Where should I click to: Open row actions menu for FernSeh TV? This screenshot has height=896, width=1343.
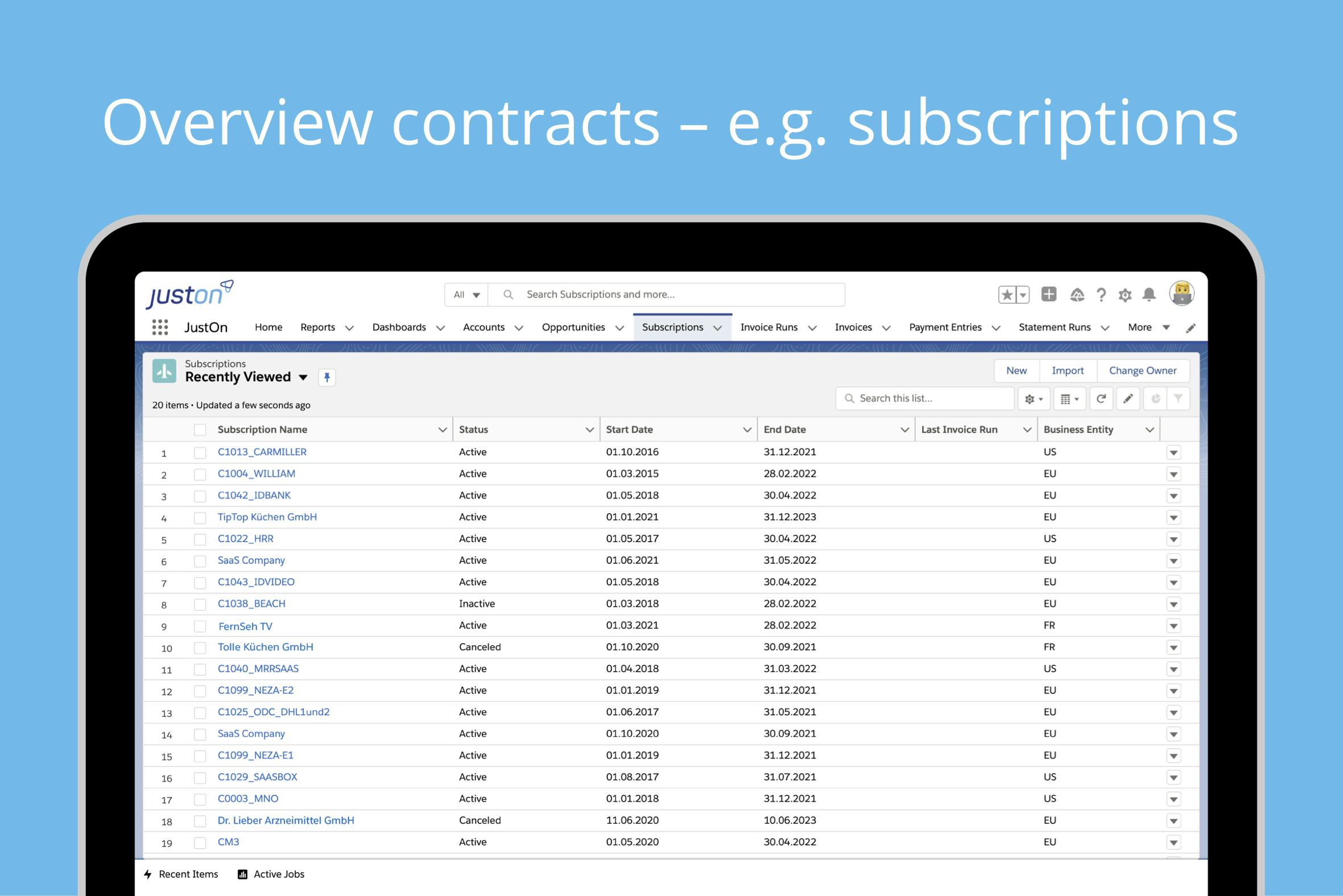coord(1175,625)
